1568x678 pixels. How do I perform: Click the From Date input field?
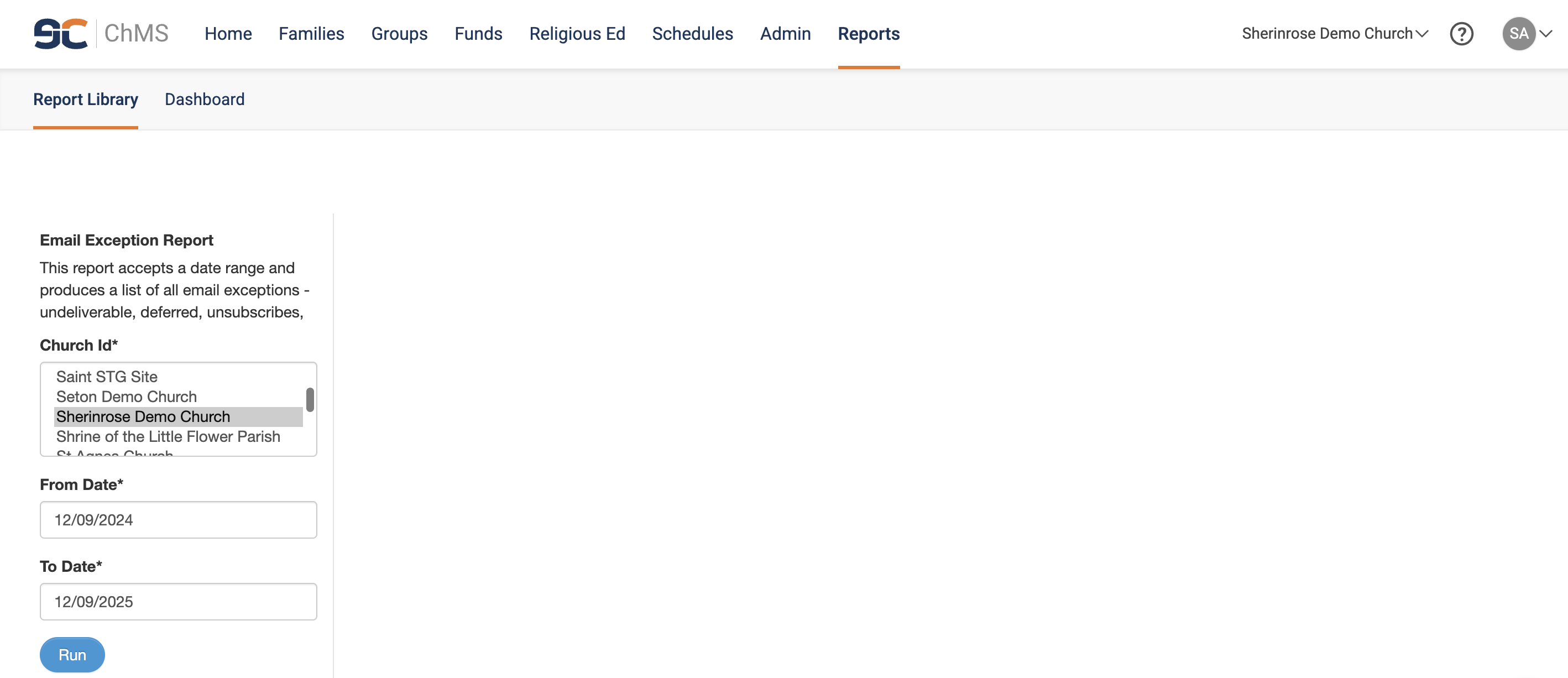click(x=177, y=520)
